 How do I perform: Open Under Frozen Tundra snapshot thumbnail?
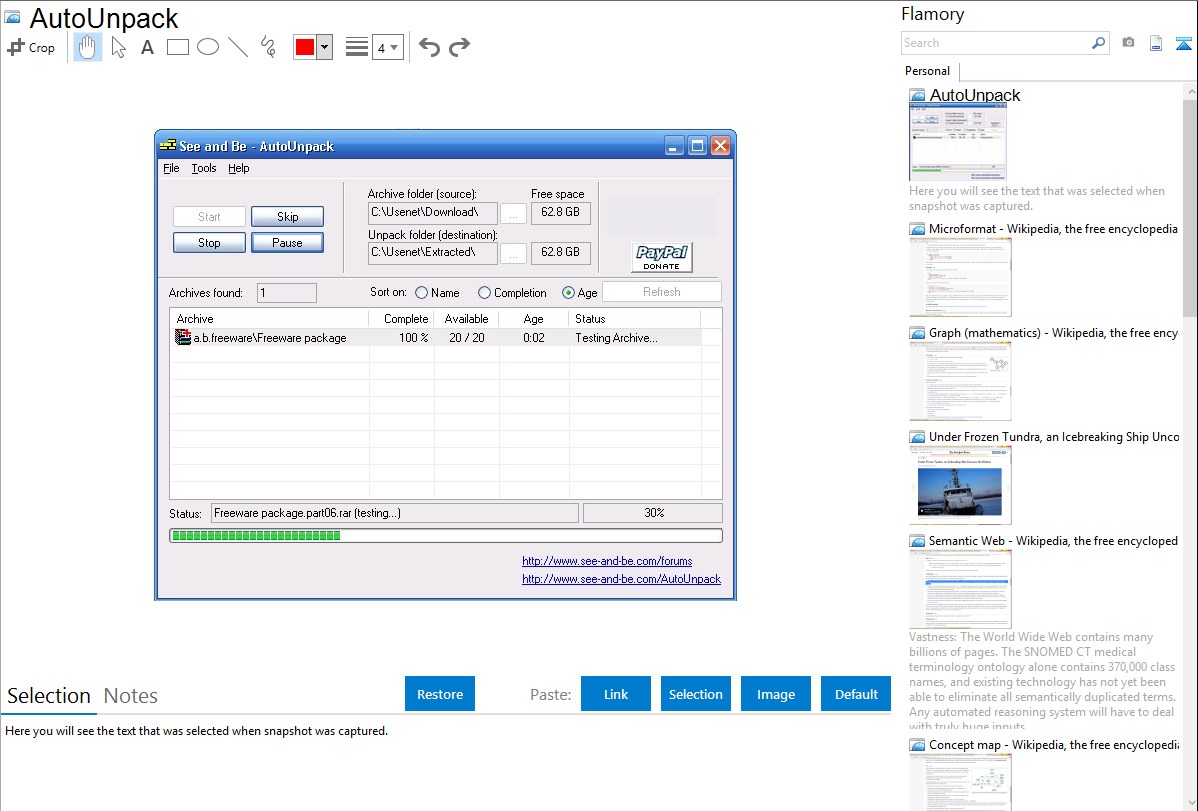point(960,485)
